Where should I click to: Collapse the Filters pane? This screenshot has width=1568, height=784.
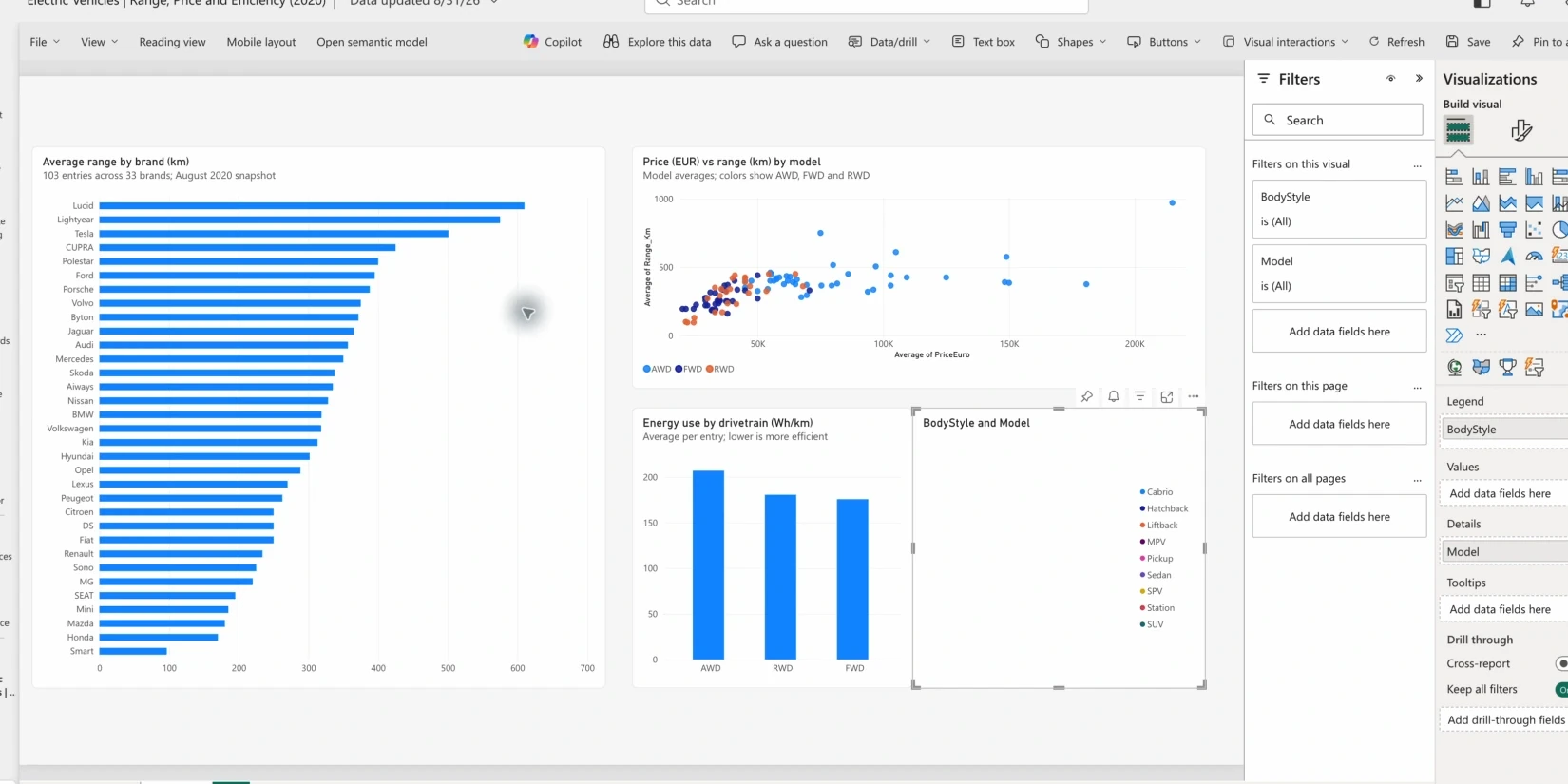point(1419,79)
